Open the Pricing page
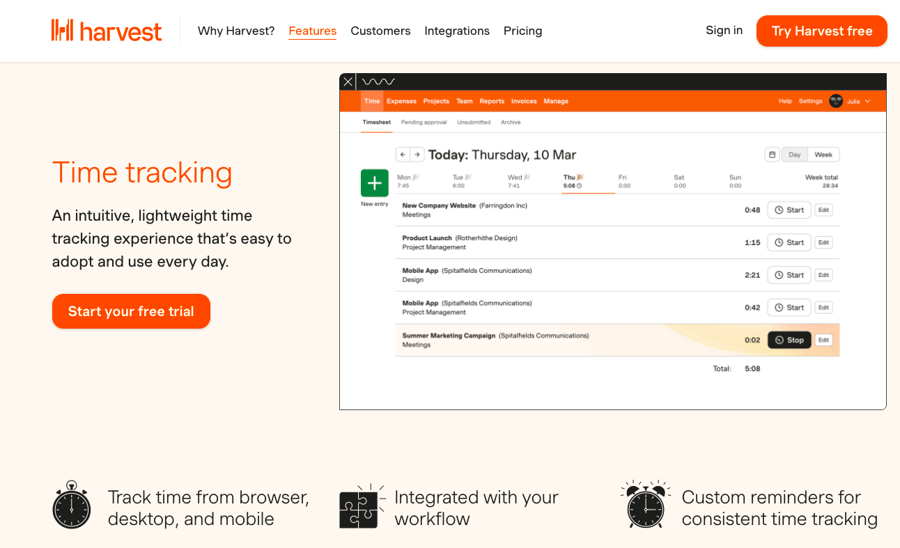The width and height of the screenshot is (900, 548). tap(522, 31)
